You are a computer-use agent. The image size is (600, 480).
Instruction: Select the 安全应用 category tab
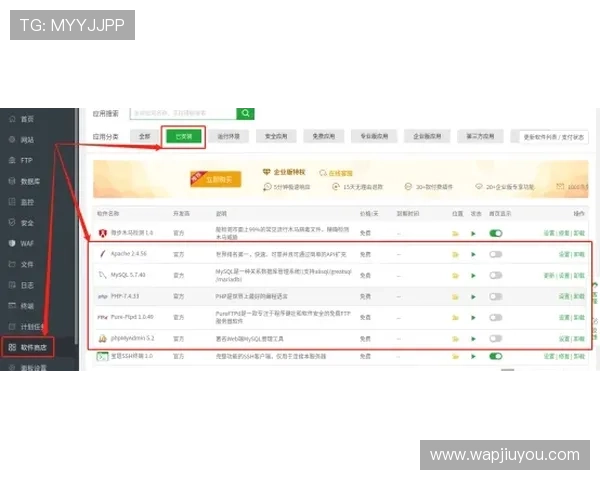coord(276,136)
